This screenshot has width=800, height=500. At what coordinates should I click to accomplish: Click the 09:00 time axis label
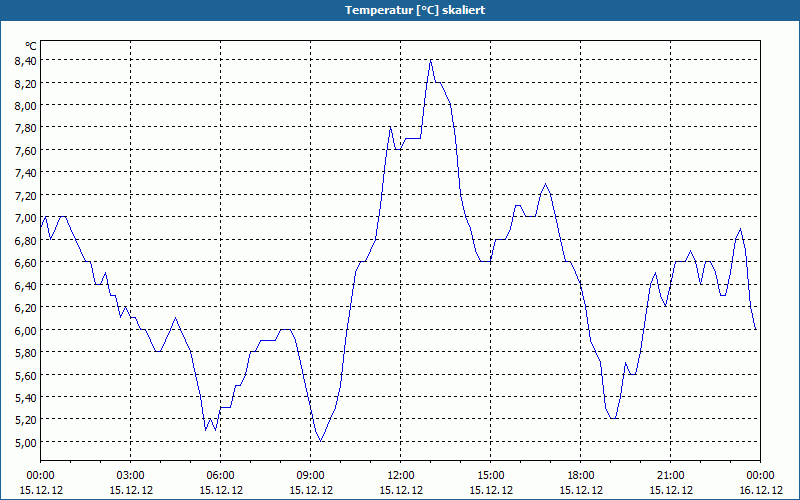coord(311,476)
